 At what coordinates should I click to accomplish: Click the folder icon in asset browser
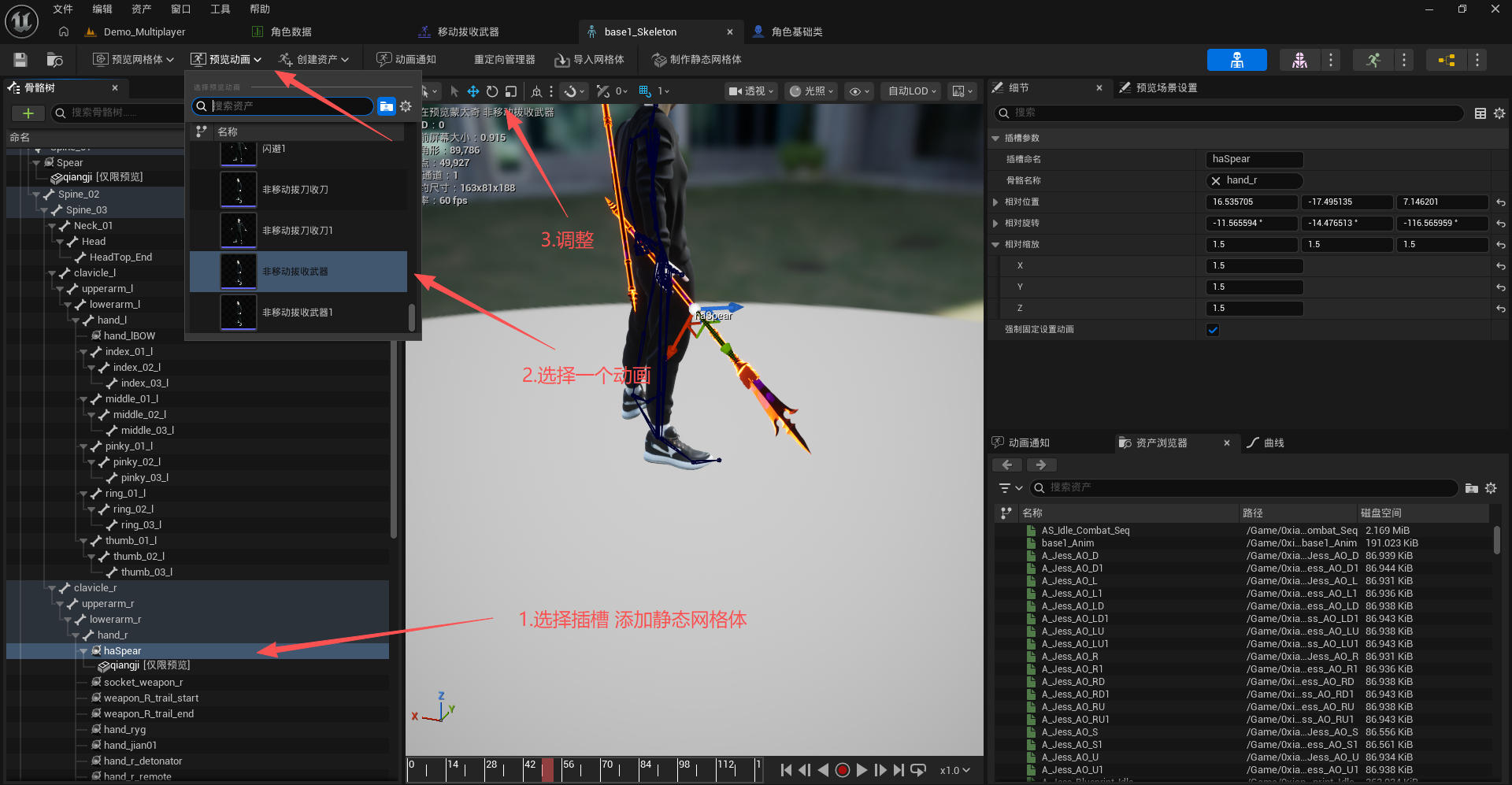pos(1471,488)
